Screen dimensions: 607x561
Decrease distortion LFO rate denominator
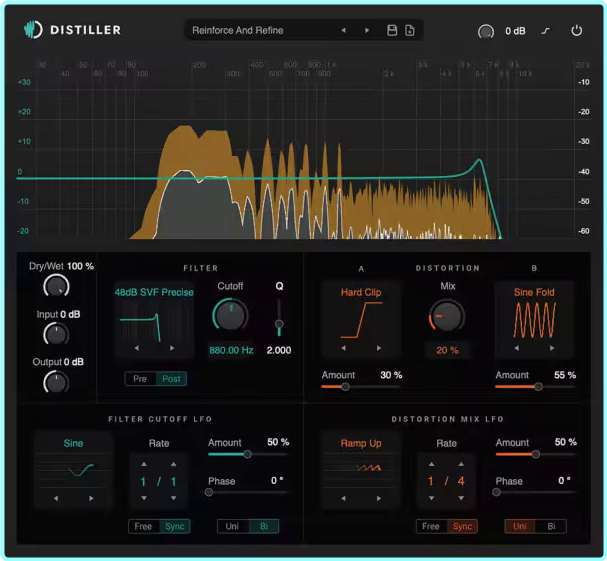[461, 498]
